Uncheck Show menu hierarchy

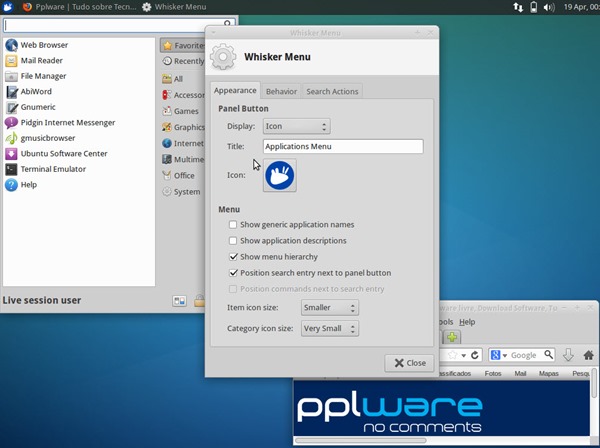pyautogui.click(x=273, y=257)
